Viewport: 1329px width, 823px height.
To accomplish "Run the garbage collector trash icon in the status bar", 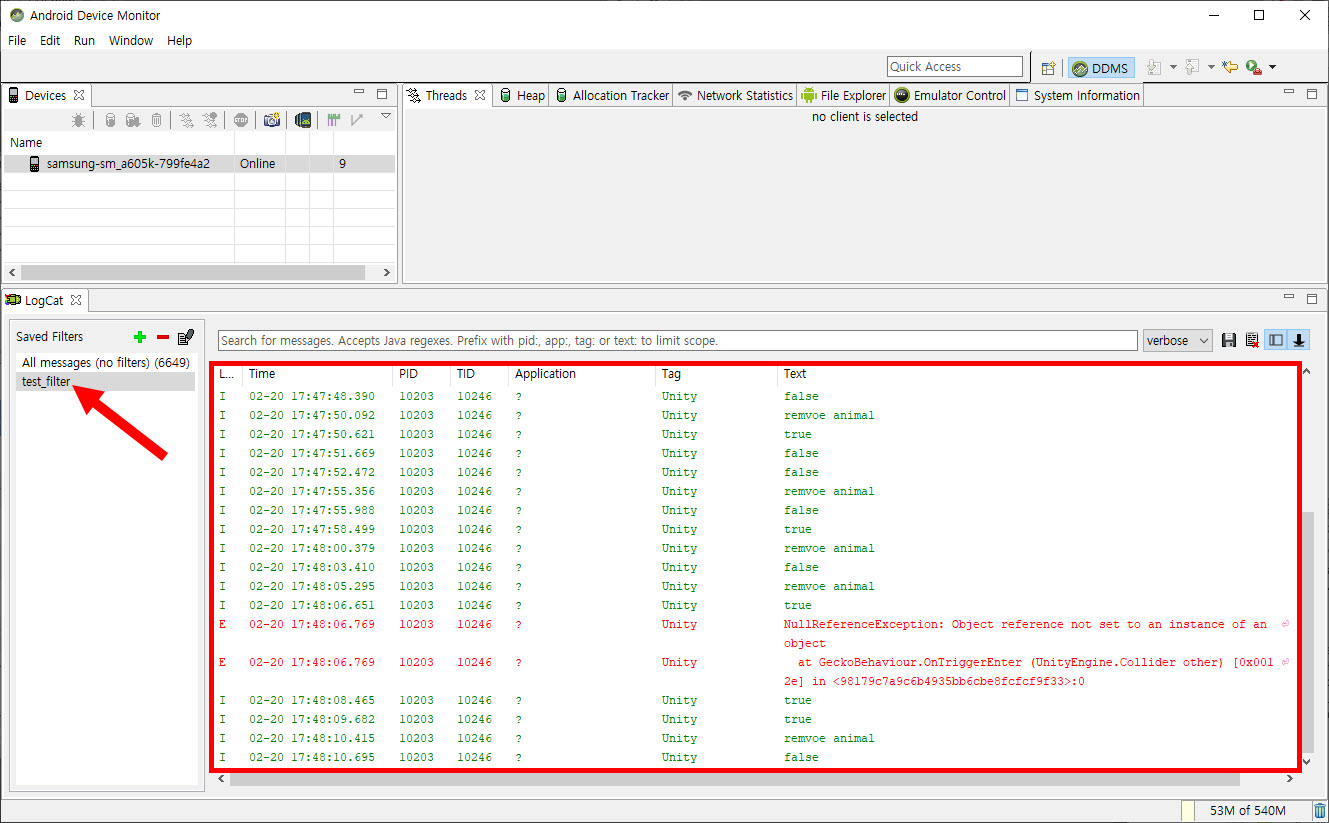I will 1319,810.
